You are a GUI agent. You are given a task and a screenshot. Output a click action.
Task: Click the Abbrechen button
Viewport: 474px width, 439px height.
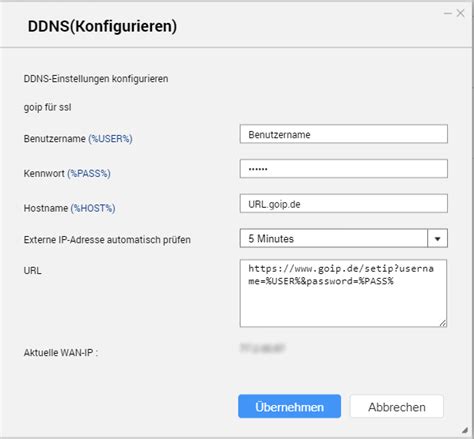(x=397, y=406)
